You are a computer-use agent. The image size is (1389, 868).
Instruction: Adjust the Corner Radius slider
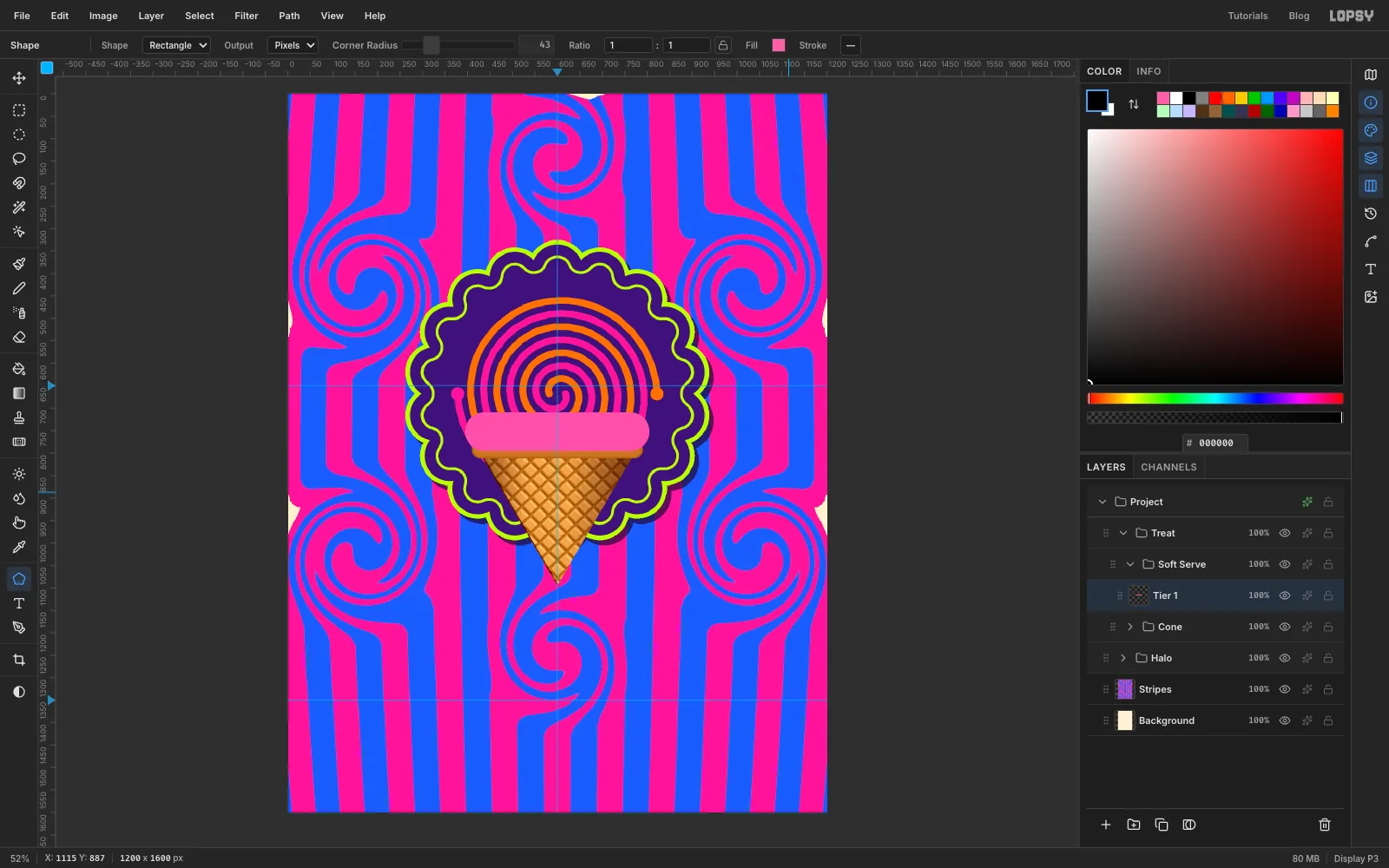click(x=458, y=45)
